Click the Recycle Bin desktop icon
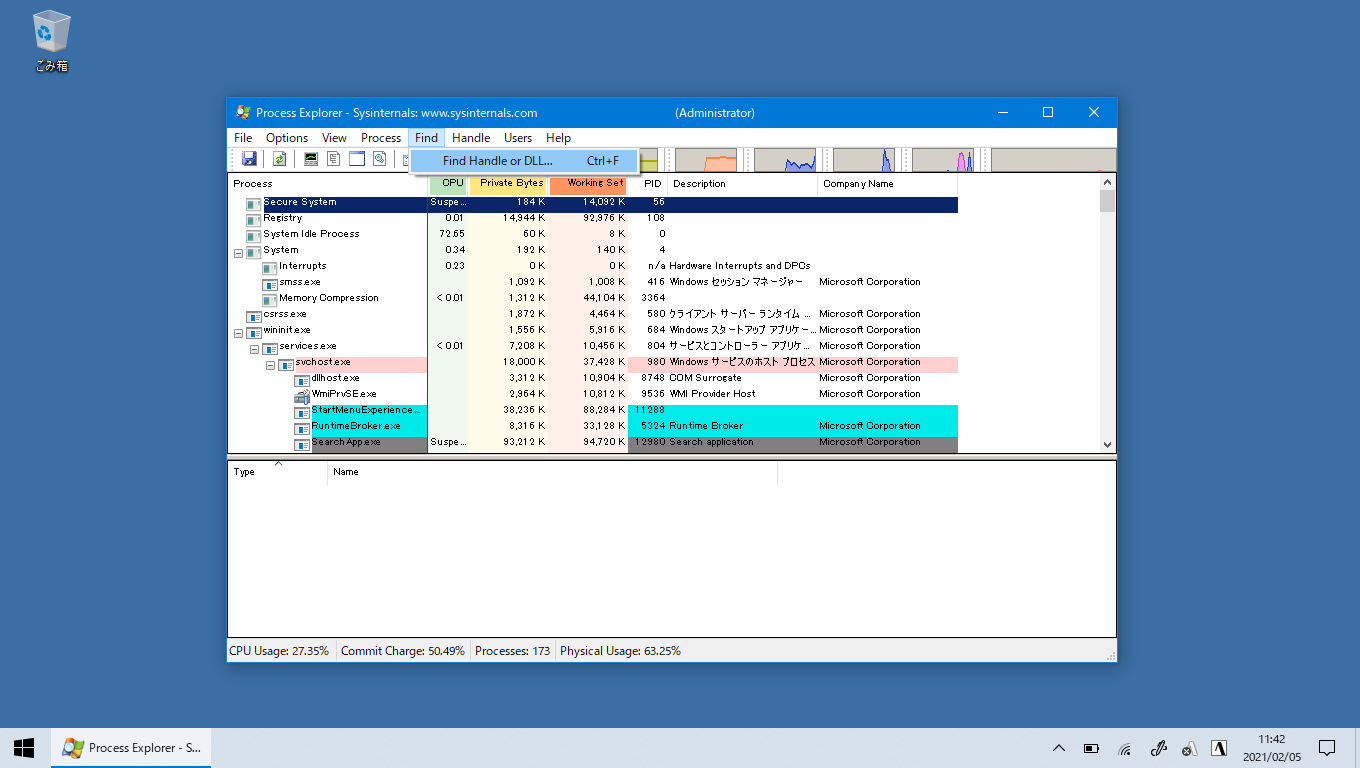 (51, 41)
